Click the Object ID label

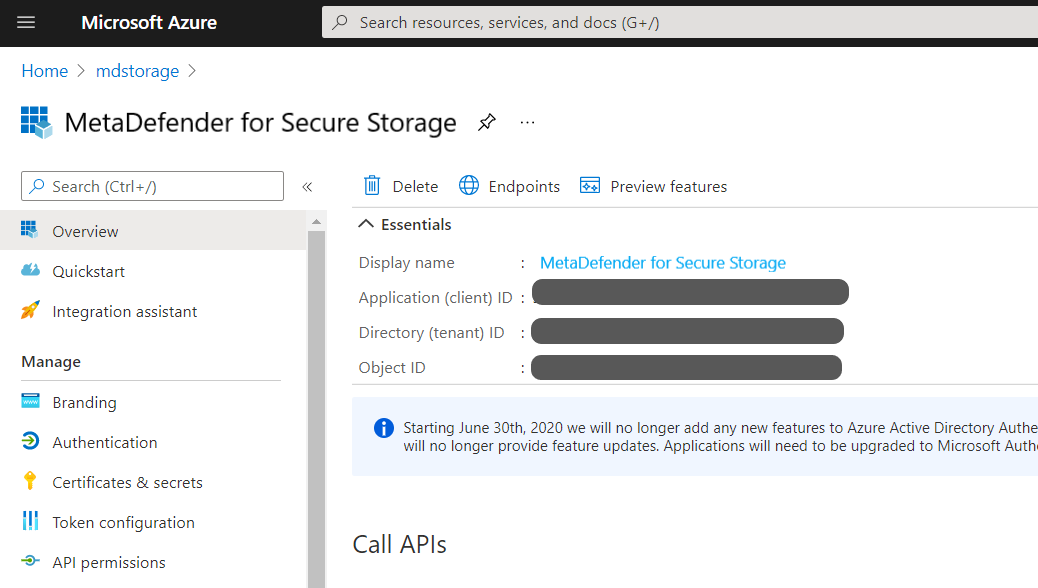(x=392, y=368)
